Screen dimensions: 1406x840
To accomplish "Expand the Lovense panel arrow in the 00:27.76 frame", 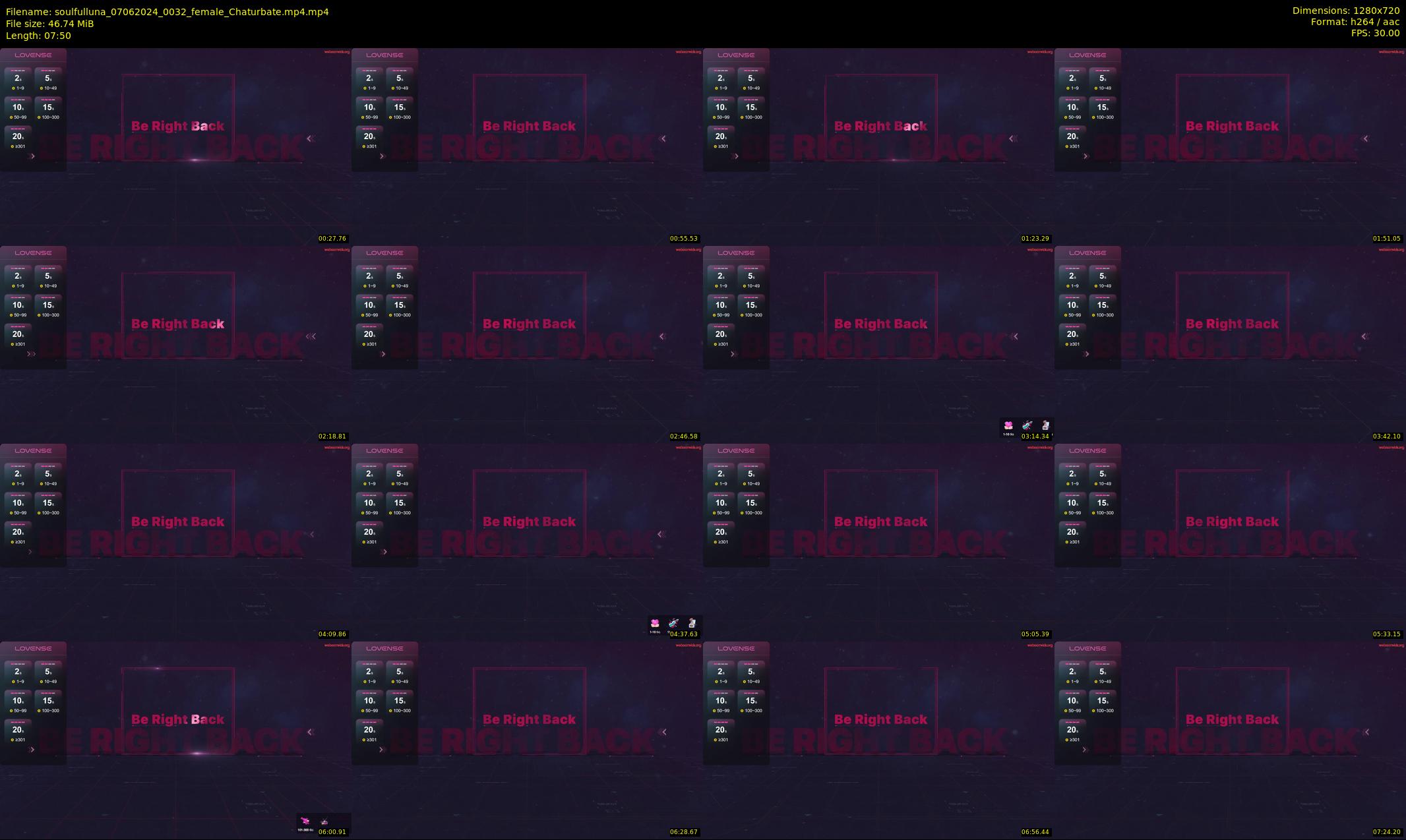I will coord(32,156).
